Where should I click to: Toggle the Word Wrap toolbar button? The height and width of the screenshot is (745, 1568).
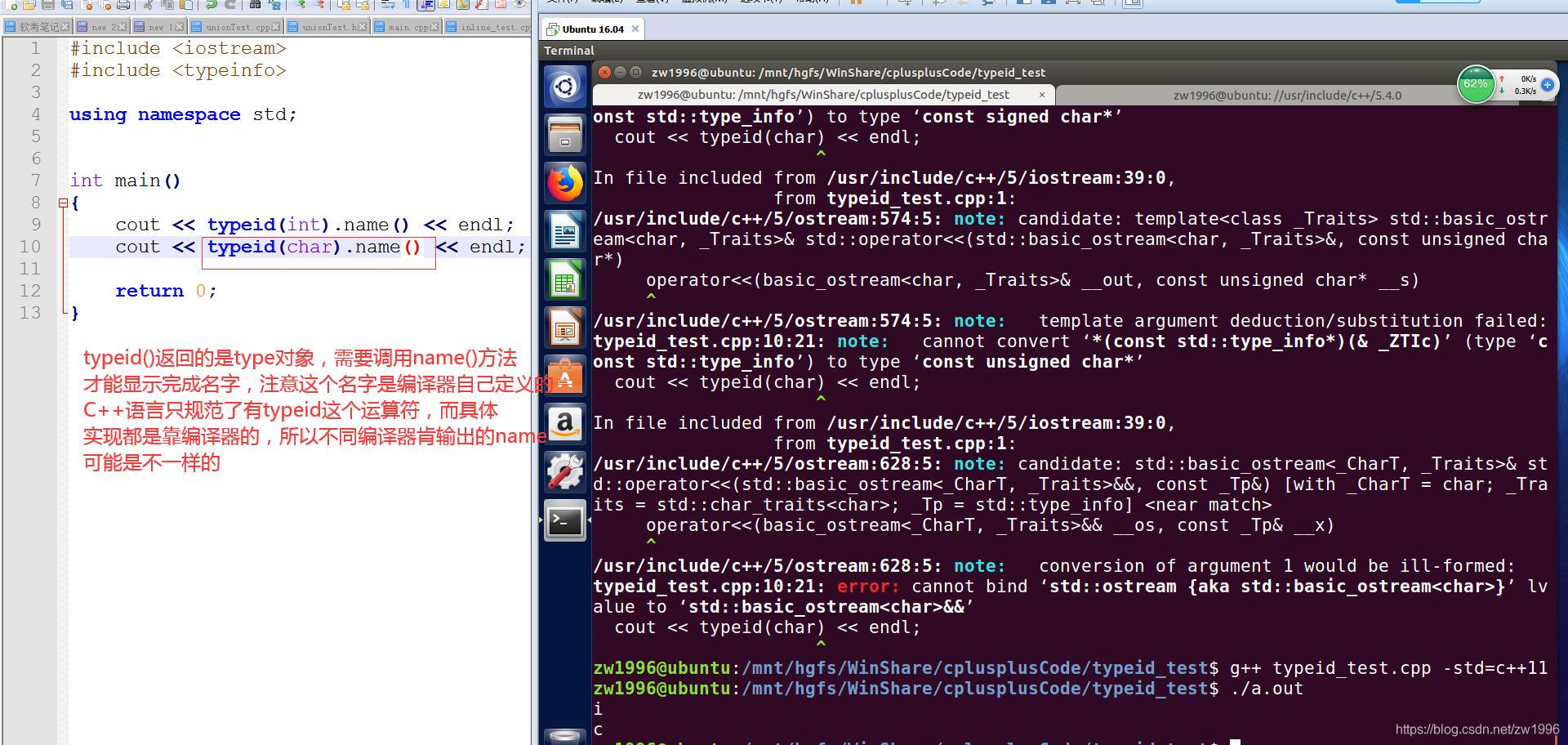(x=389, y=4)
